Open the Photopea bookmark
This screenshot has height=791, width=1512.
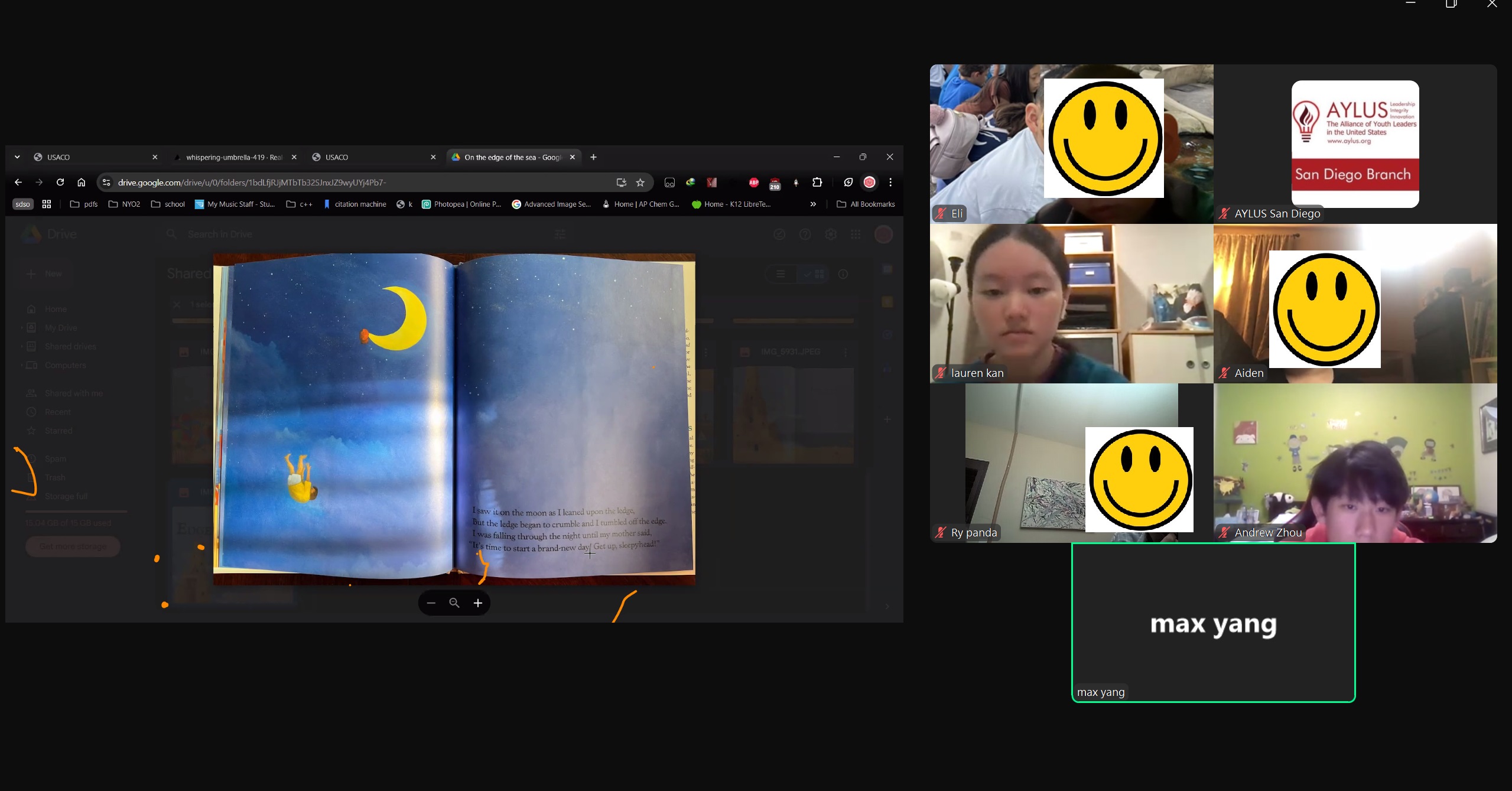[461, 204]
